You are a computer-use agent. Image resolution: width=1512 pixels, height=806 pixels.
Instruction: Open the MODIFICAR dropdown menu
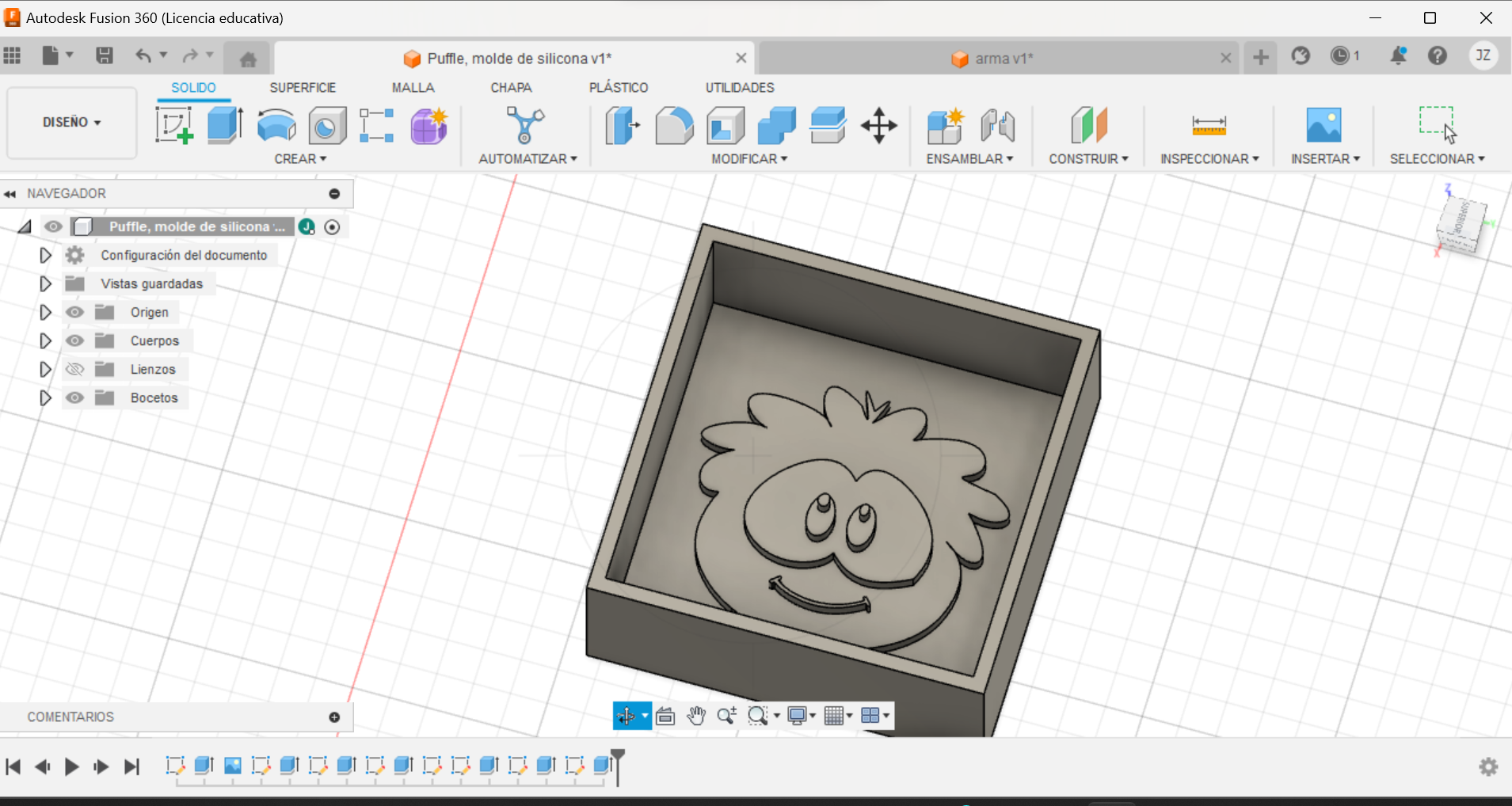[x=749, y=159]
